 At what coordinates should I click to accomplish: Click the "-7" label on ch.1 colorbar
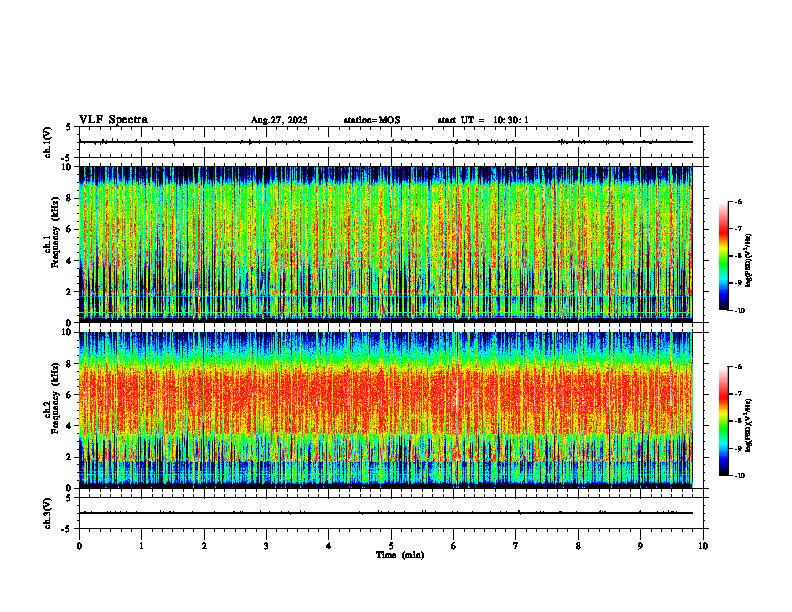point(738,229)
